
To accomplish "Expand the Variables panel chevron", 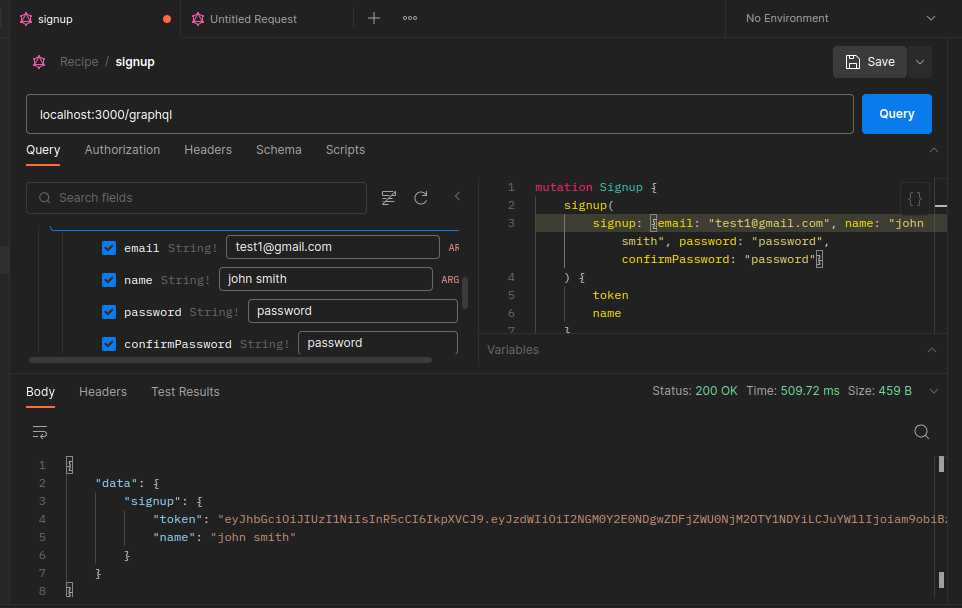I will pyautogui.click(x=932, y=350).
